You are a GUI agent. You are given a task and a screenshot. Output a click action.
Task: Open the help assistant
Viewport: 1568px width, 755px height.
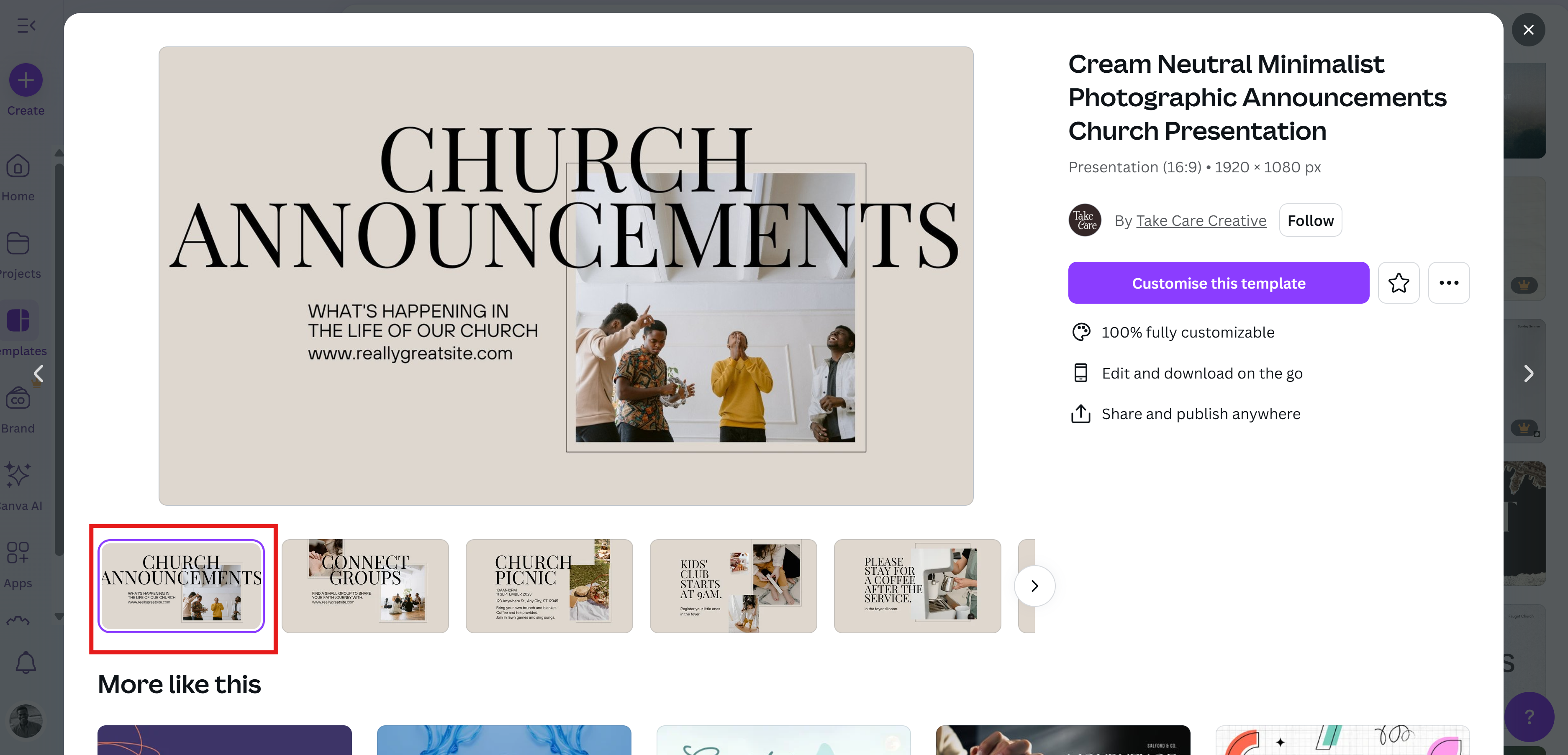1529,717
